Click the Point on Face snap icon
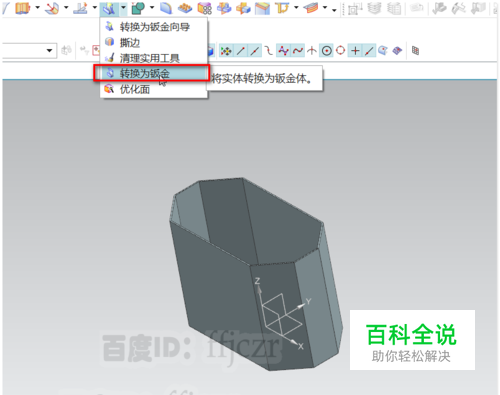This screenshot has height=395, width=500. 383,51
